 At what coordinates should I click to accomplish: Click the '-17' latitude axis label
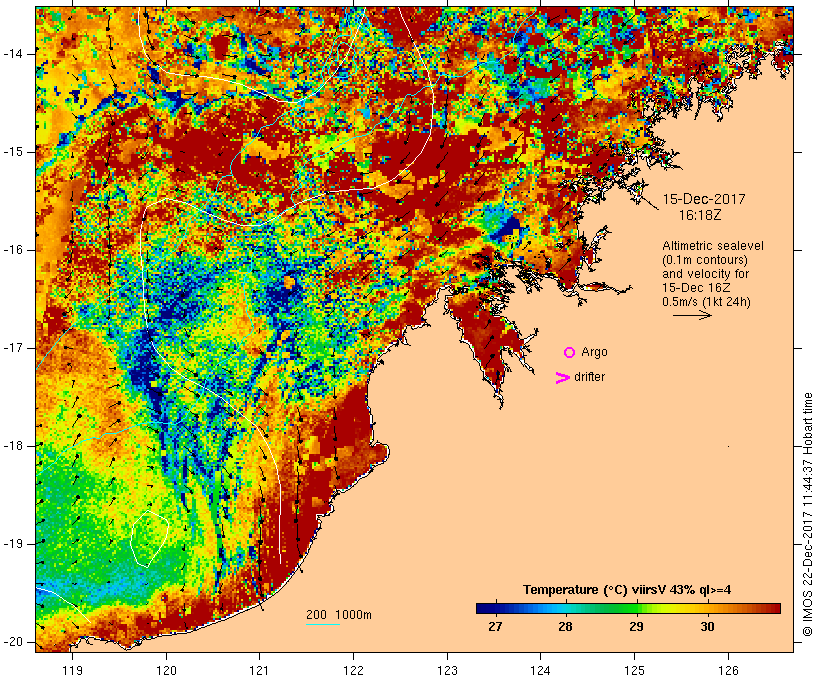click(x=13, y=348)
